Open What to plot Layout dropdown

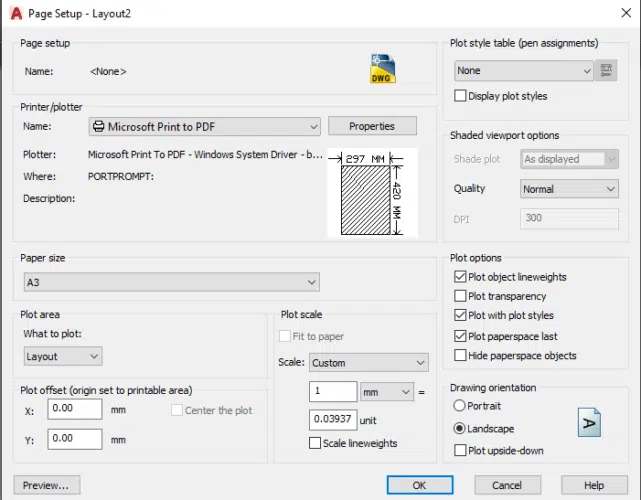pyautogui.click(x=63, y=356)
